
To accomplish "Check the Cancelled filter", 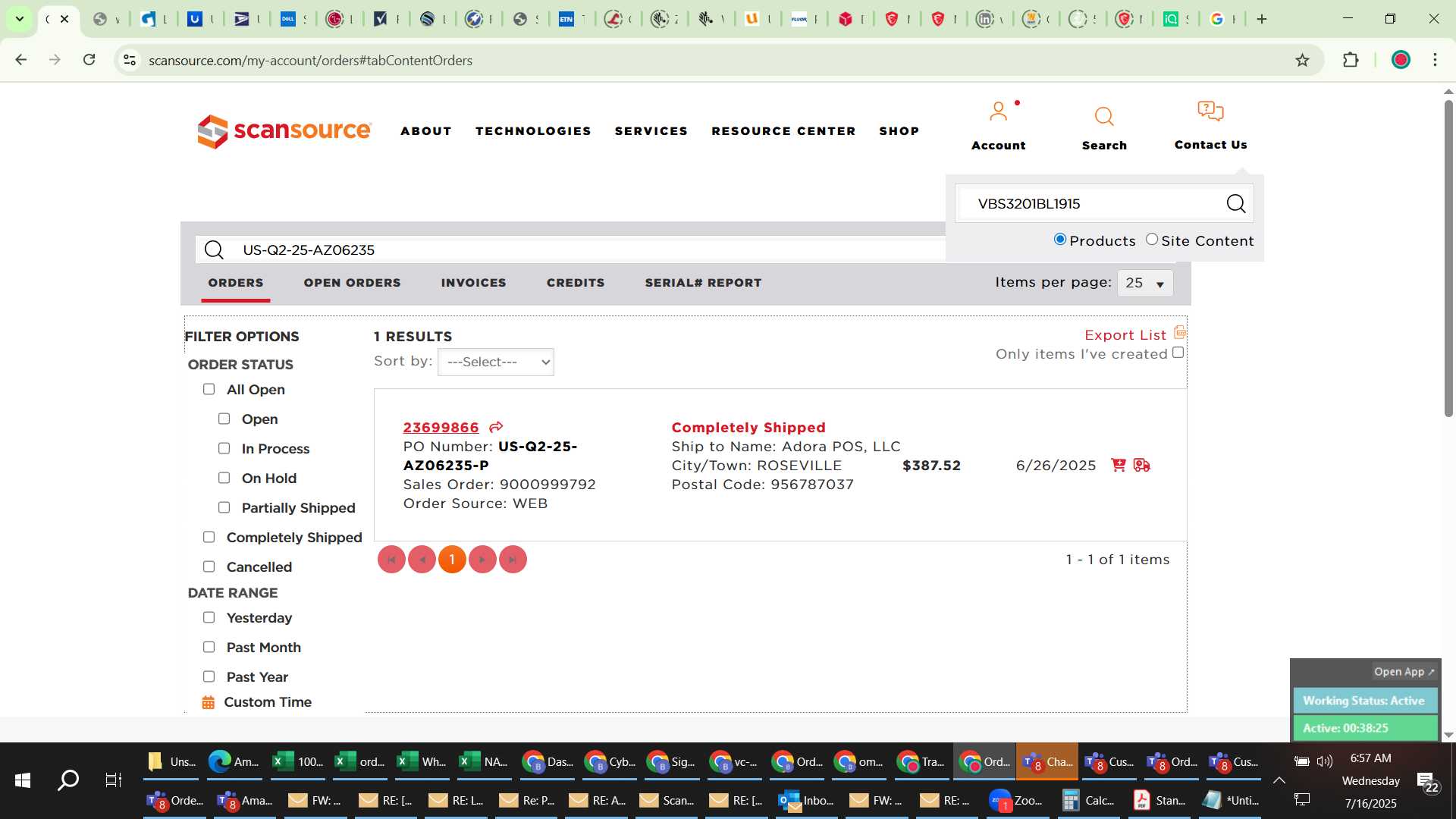I will click(209, 566).
